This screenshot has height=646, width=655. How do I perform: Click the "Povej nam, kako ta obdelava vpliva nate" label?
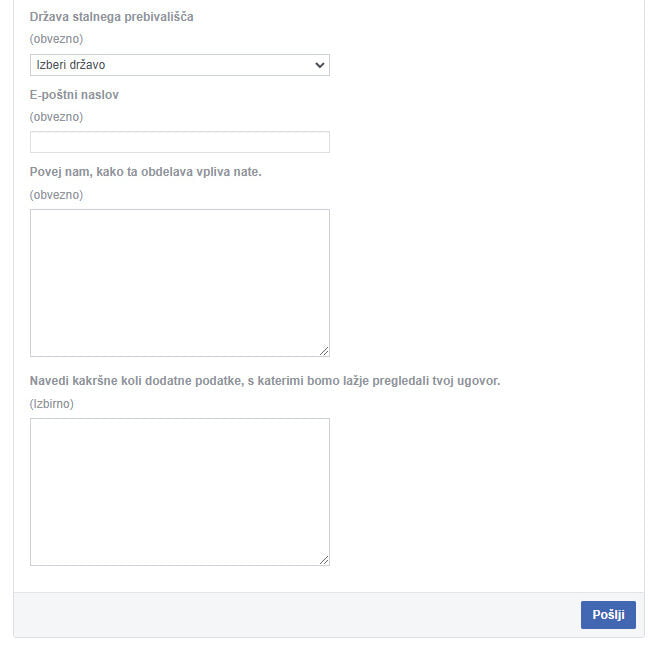click(x=145, y=172)
